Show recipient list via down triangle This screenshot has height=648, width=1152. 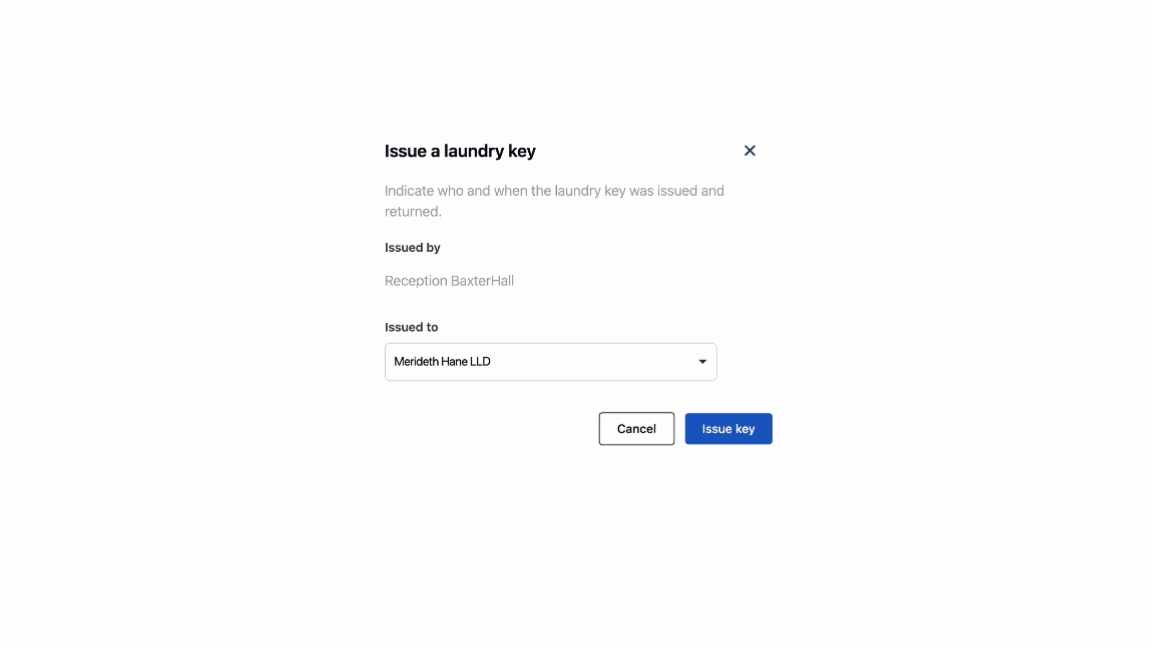[702, 362]
